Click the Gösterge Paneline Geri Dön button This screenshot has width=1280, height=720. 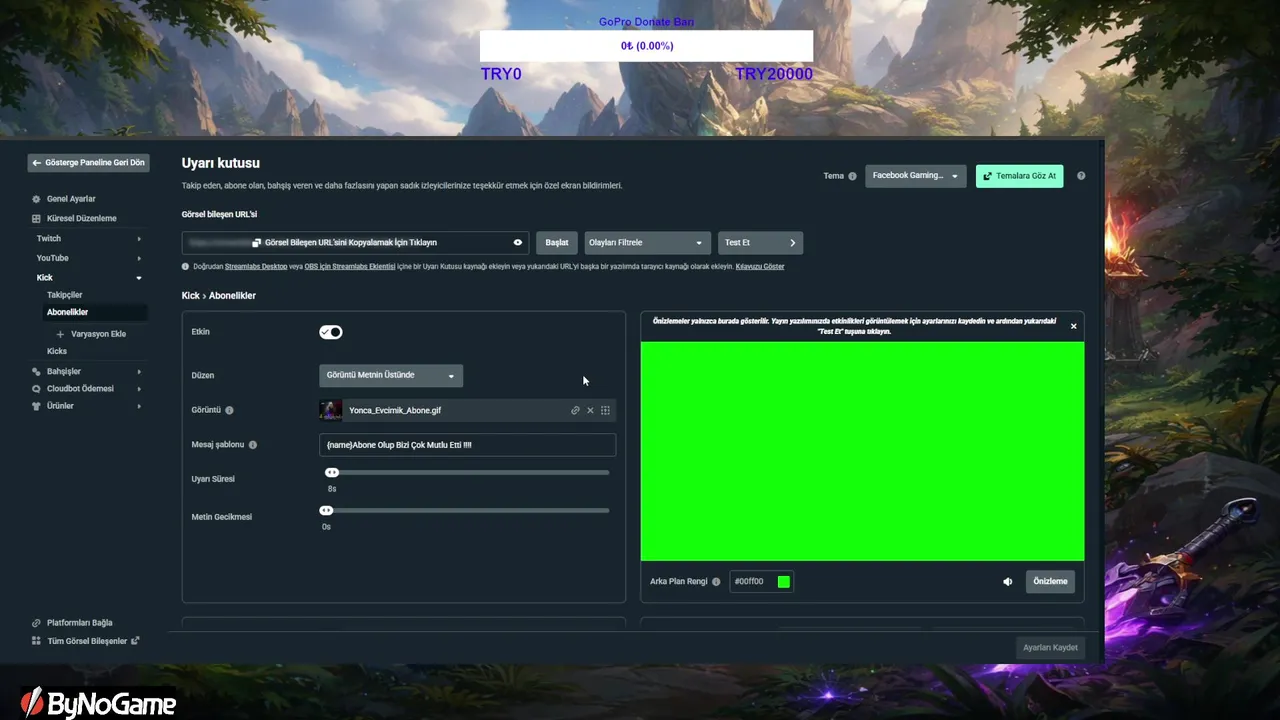coord(88,162)
